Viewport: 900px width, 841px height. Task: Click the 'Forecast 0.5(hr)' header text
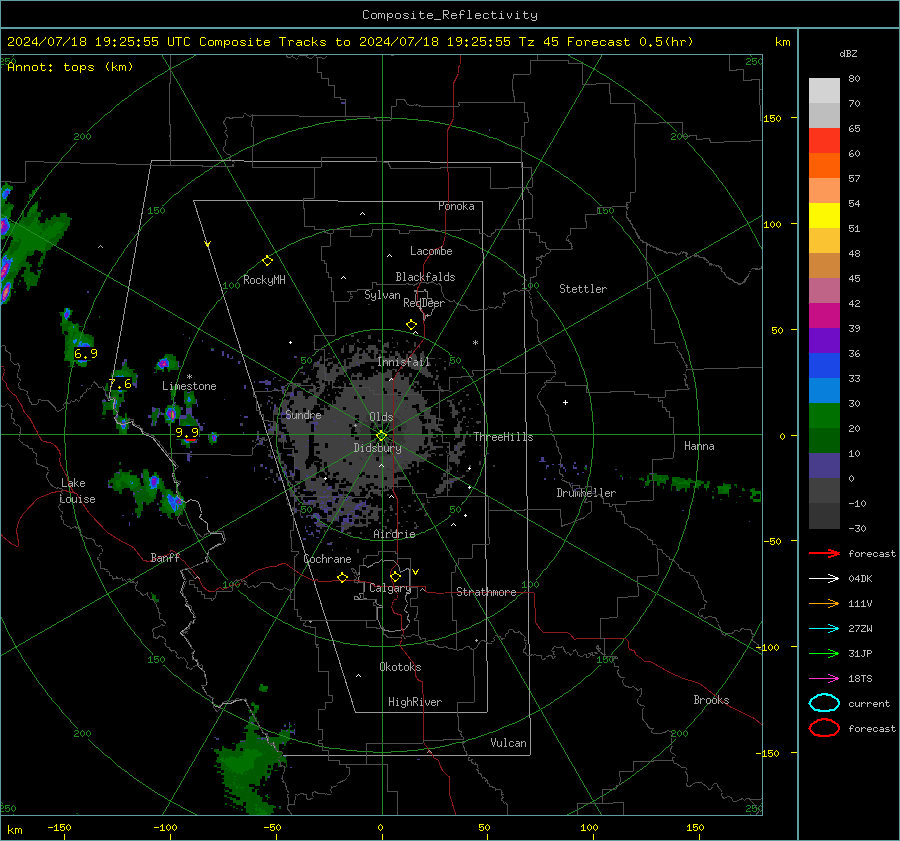point(630,42)
